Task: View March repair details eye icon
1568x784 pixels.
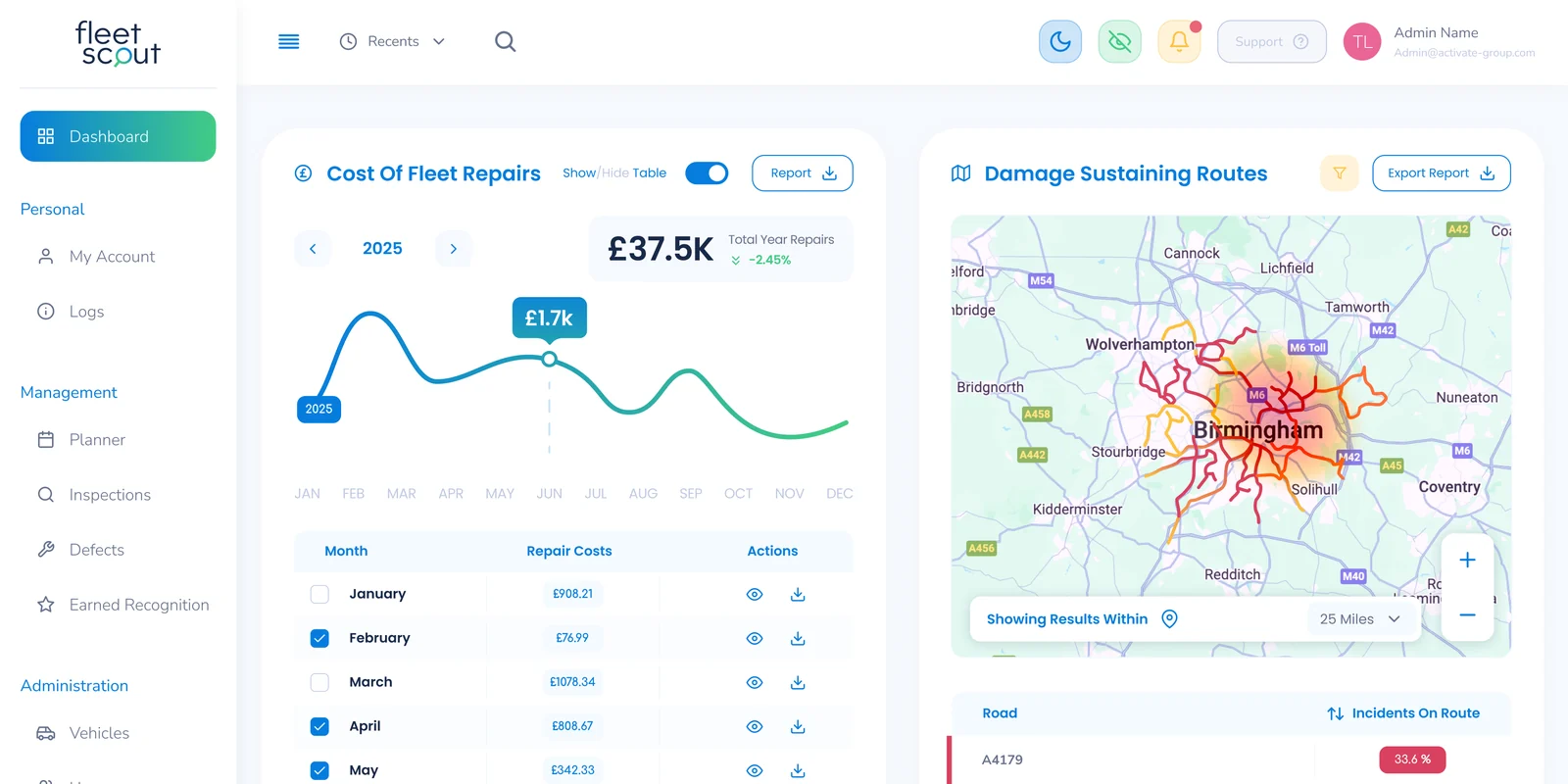Action: [x=755, y=682]
